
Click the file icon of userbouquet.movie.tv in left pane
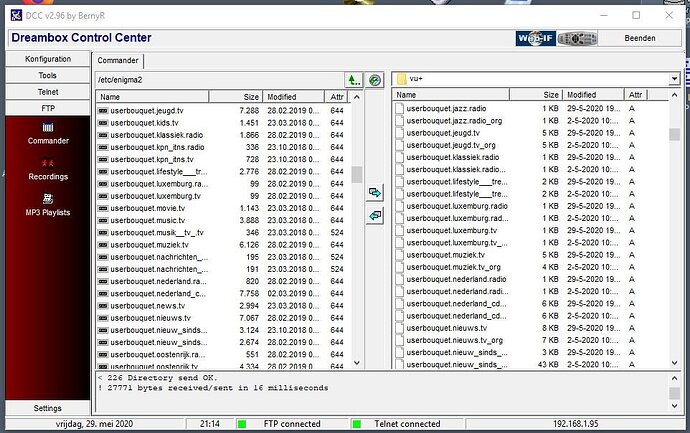click(103, 208)
